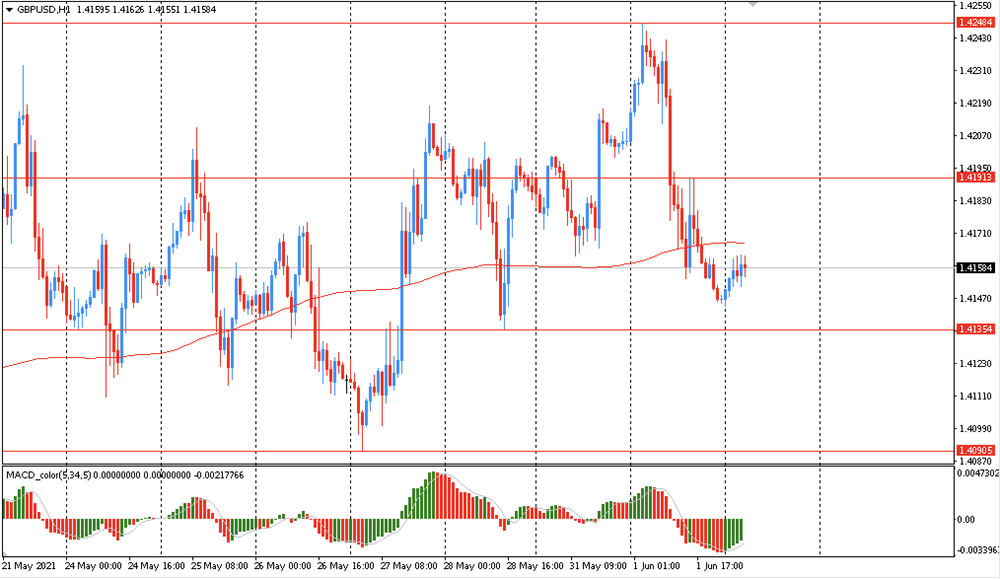The width and height of the screenshot is (1000, 579).
Task: Click time axis label 27 May 08:00
Action: pyautogui.click(x=409, y=566)
